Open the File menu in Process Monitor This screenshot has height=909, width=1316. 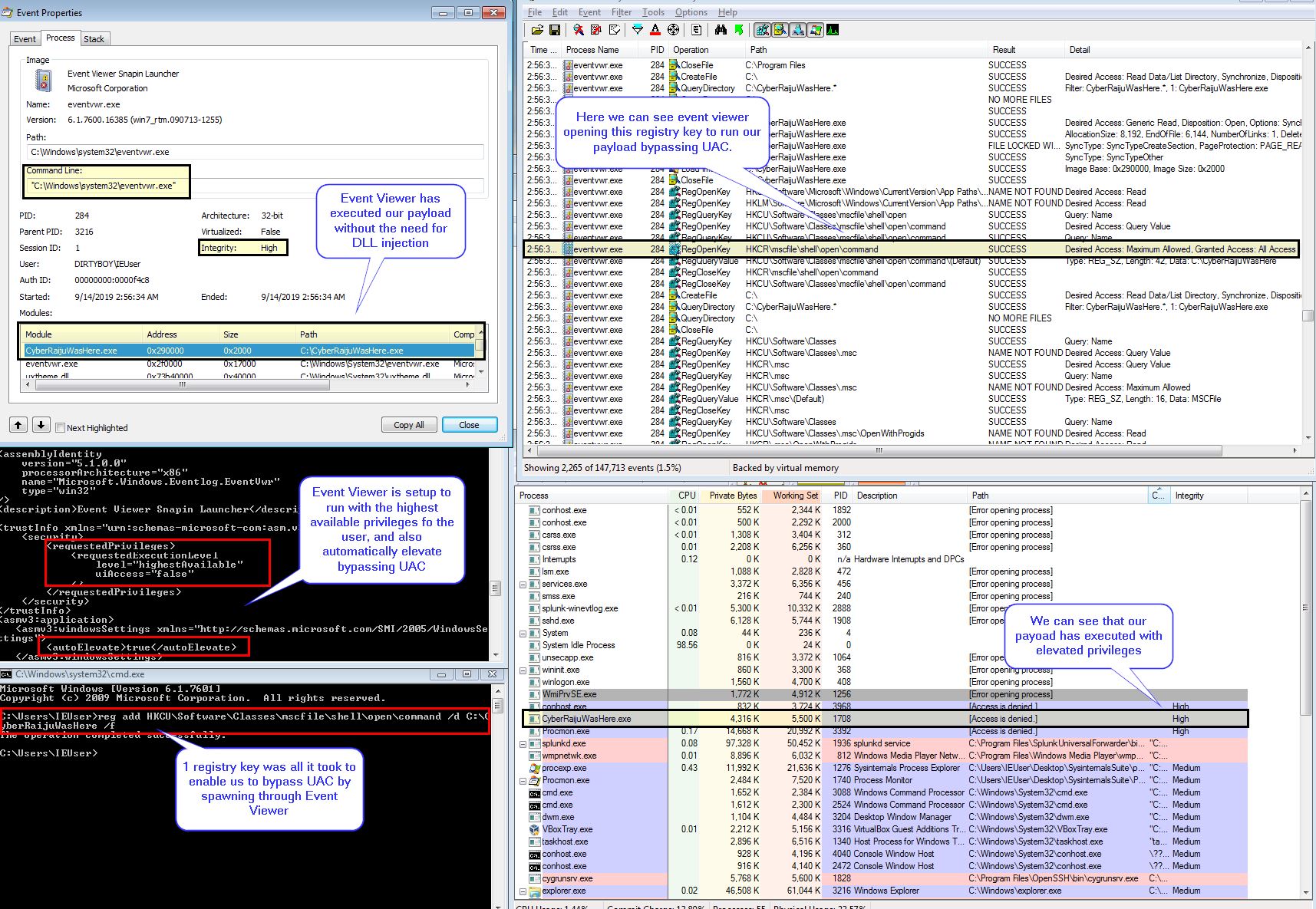pos(535,12)
